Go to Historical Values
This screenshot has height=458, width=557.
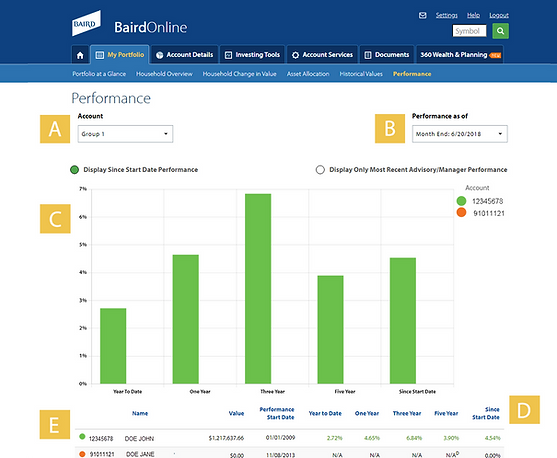pos(361,74)
